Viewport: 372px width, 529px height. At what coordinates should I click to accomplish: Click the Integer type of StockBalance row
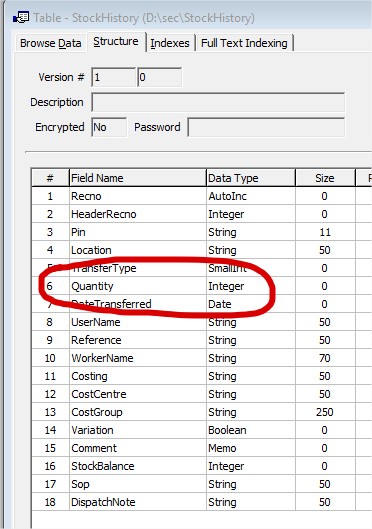(251, 466)
